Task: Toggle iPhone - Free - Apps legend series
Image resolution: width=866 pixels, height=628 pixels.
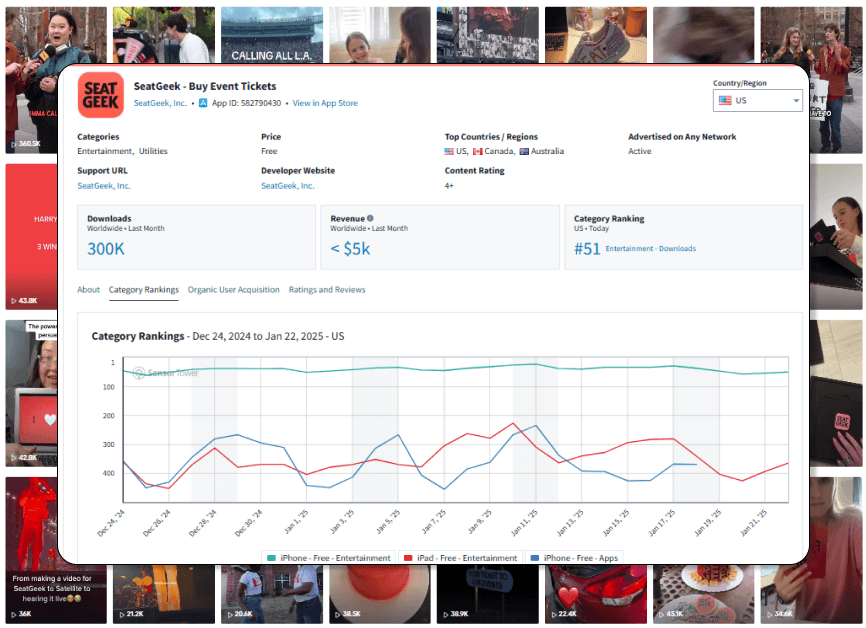Action: pos(575,558)
